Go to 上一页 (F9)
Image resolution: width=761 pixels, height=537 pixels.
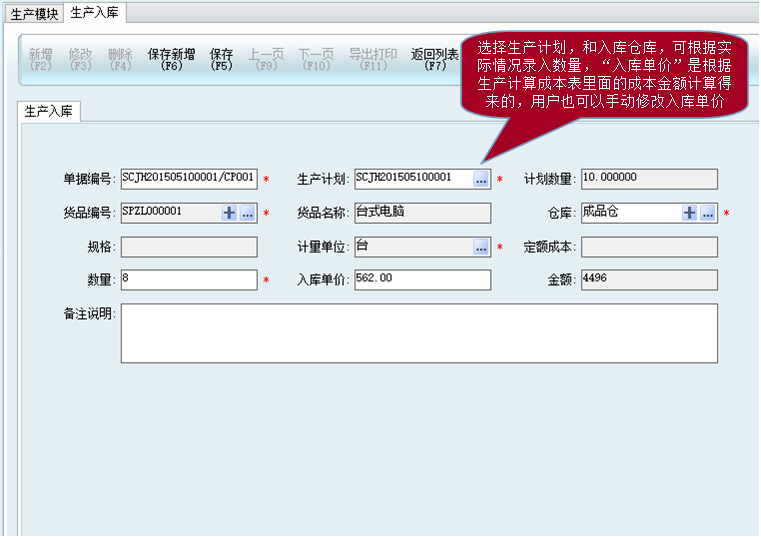266,59
